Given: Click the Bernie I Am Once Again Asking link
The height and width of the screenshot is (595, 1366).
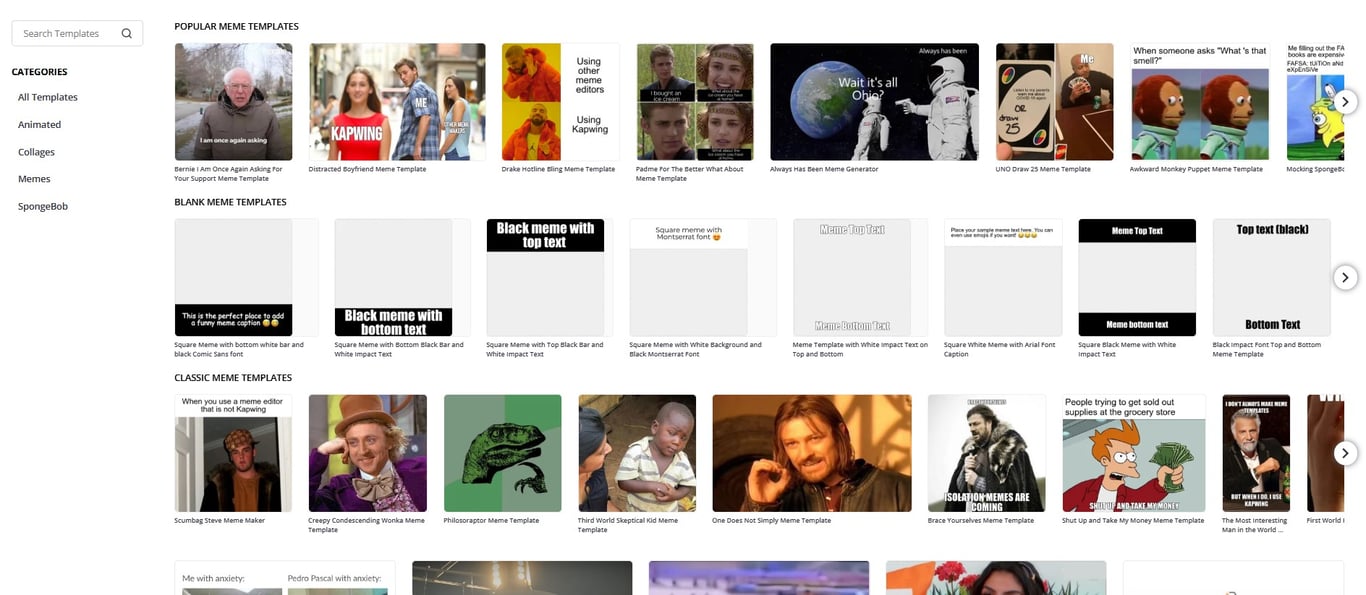Looking at the screenshot, I should [229, 173].
